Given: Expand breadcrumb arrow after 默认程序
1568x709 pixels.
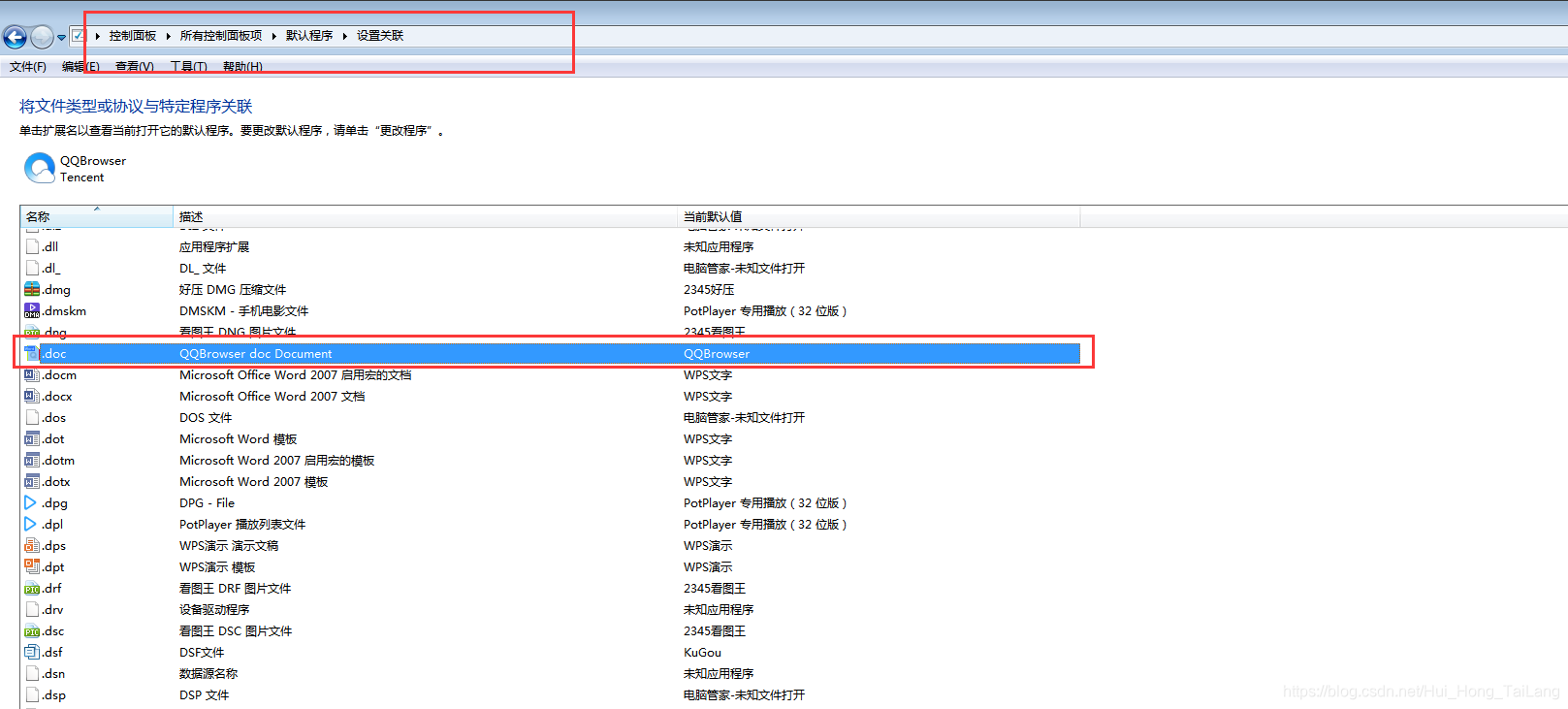Looking at the screenshot, I should (345, 36).
